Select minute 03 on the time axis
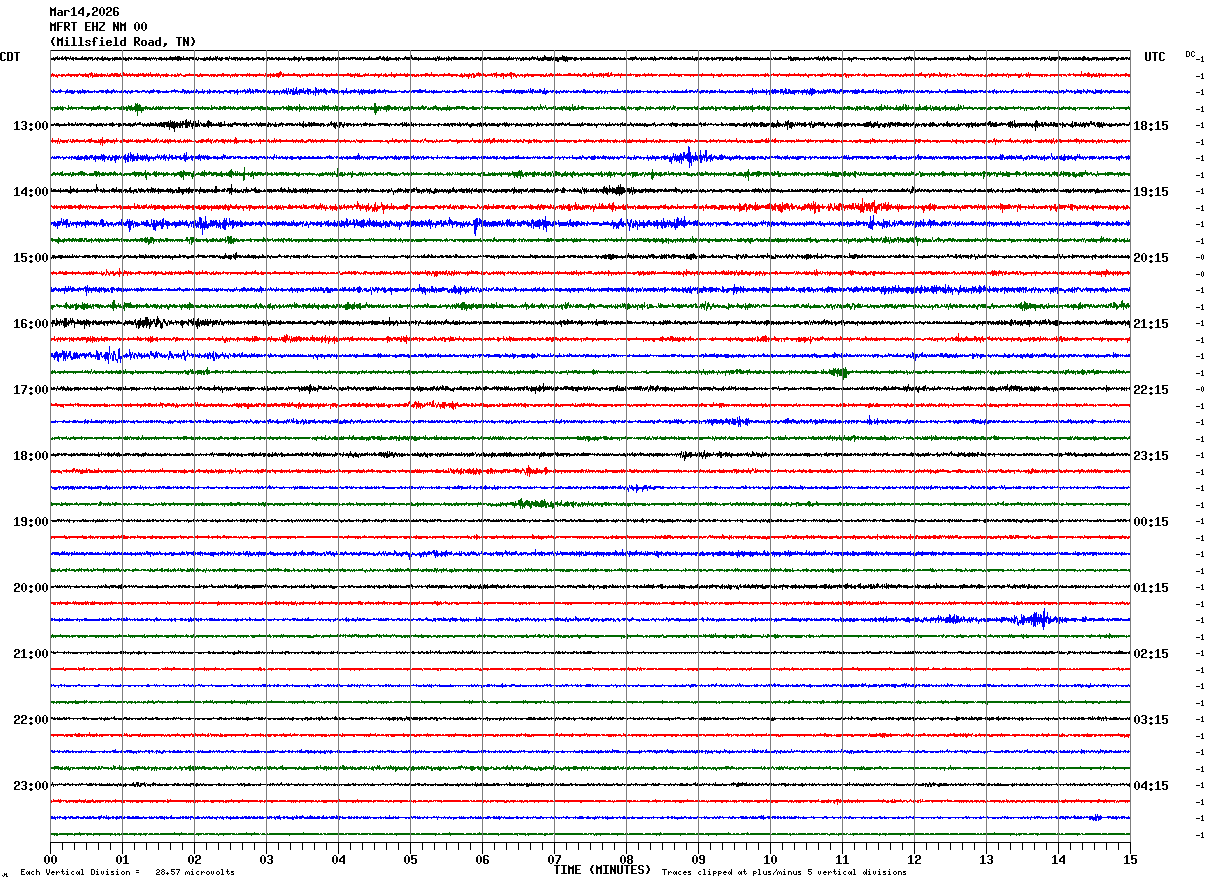Screen dimensions: 1210x886 pos(266,860)
